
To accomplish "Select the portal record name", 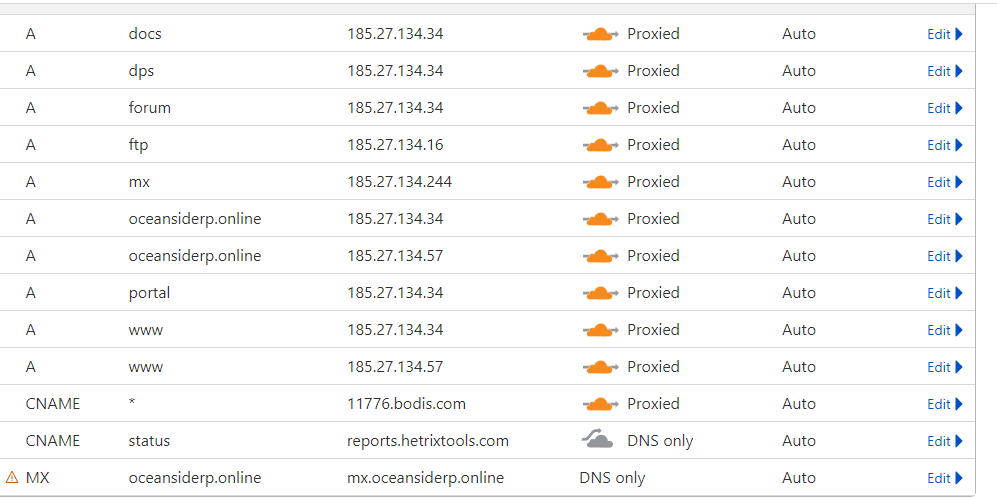I will click(x=149, y=293).
